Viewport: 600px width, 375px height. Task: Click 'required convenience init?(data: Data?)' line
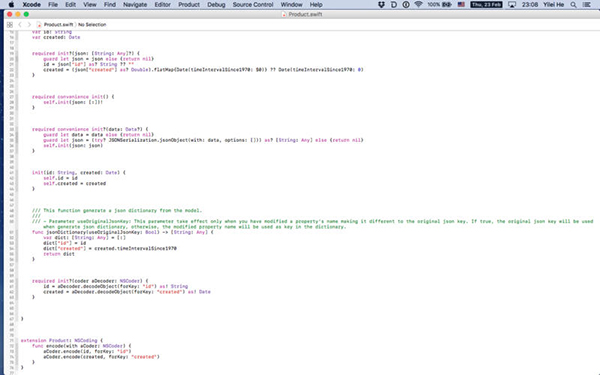coord(90,129)
